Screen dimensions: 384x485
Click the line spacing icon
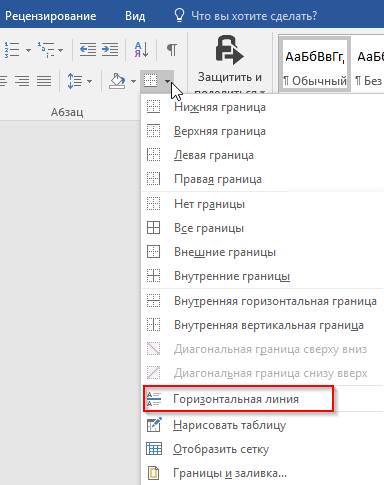click(75, 81)
